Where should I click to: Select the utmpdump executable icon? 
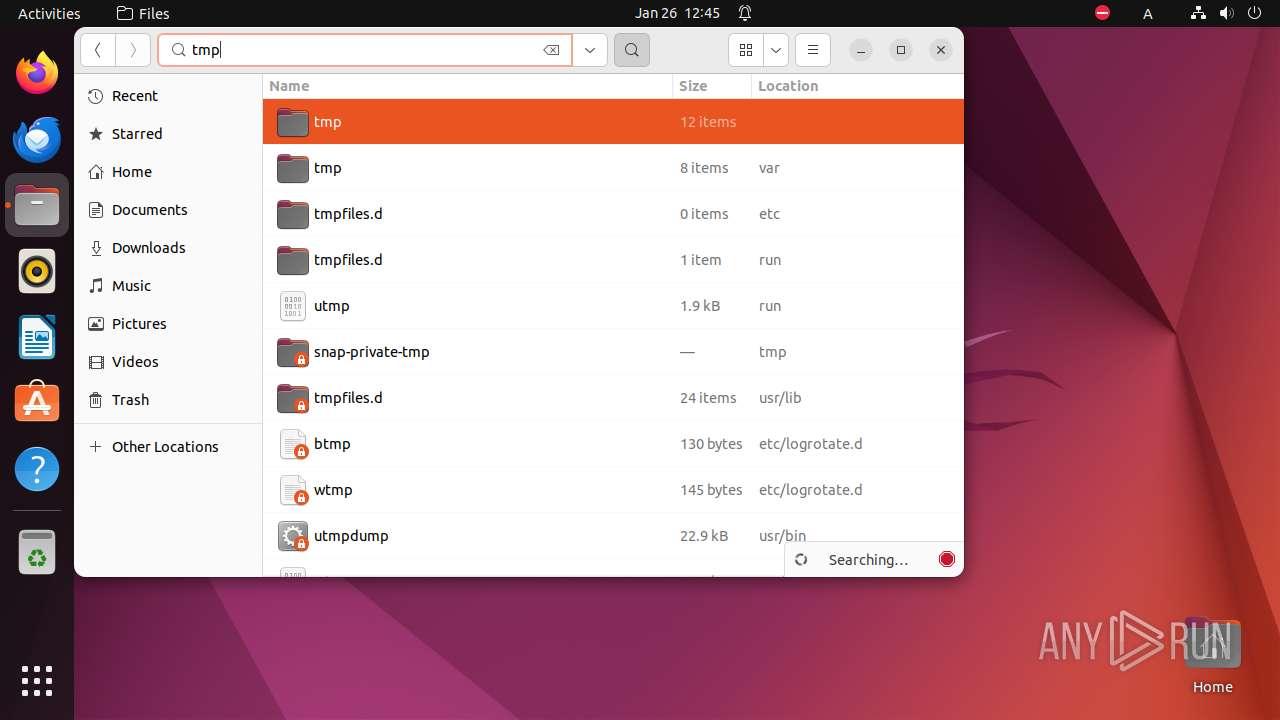(x=293, y=536)
